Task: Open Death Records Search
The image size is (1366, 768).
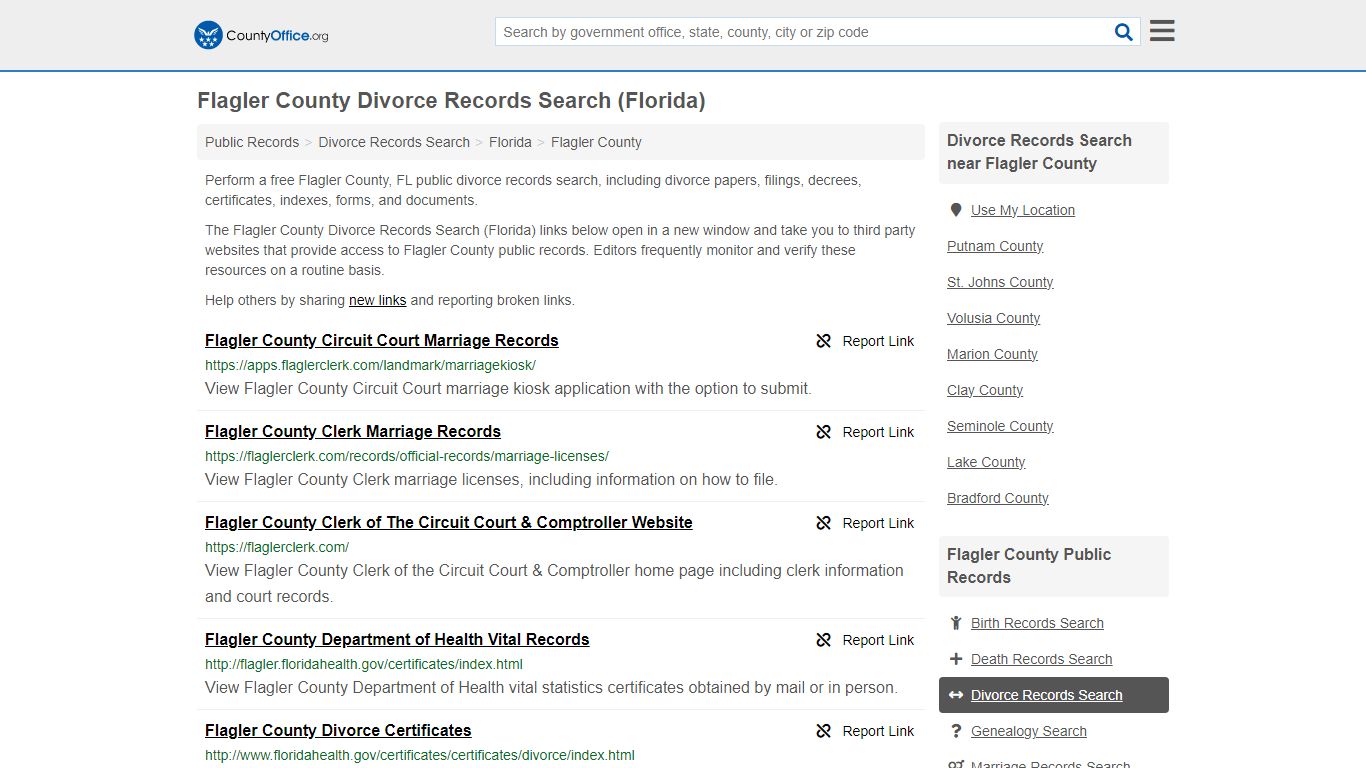Action: coord(1041,659)
